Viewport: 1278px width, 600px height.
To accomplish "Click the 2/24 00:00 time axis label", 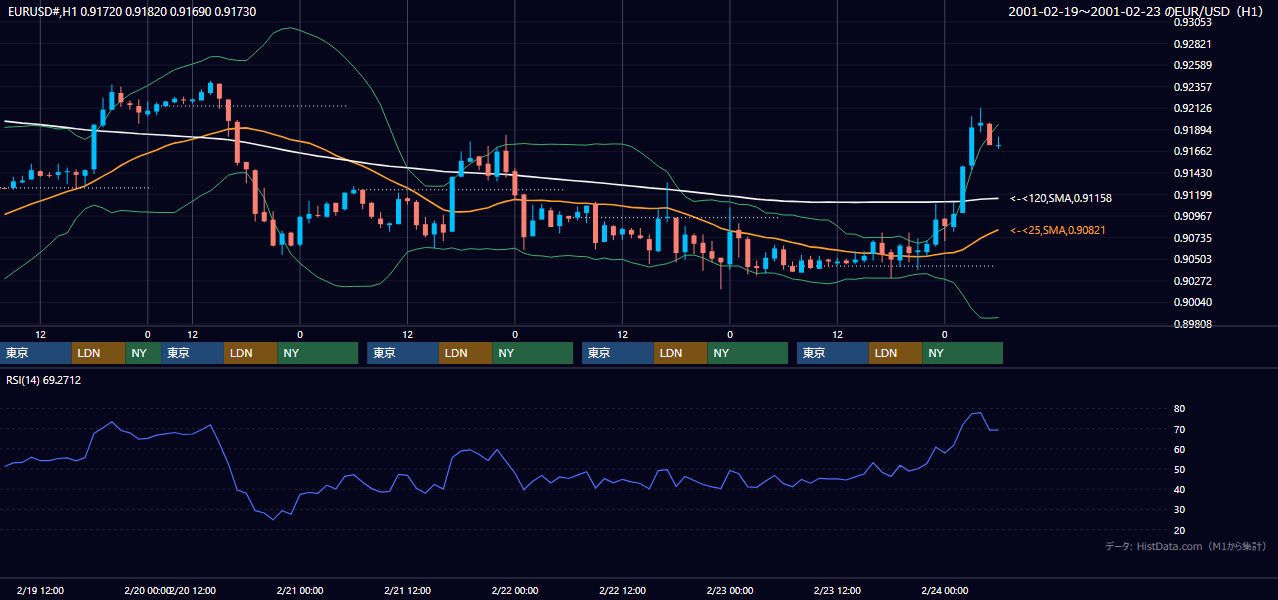I will pos(945,591).
